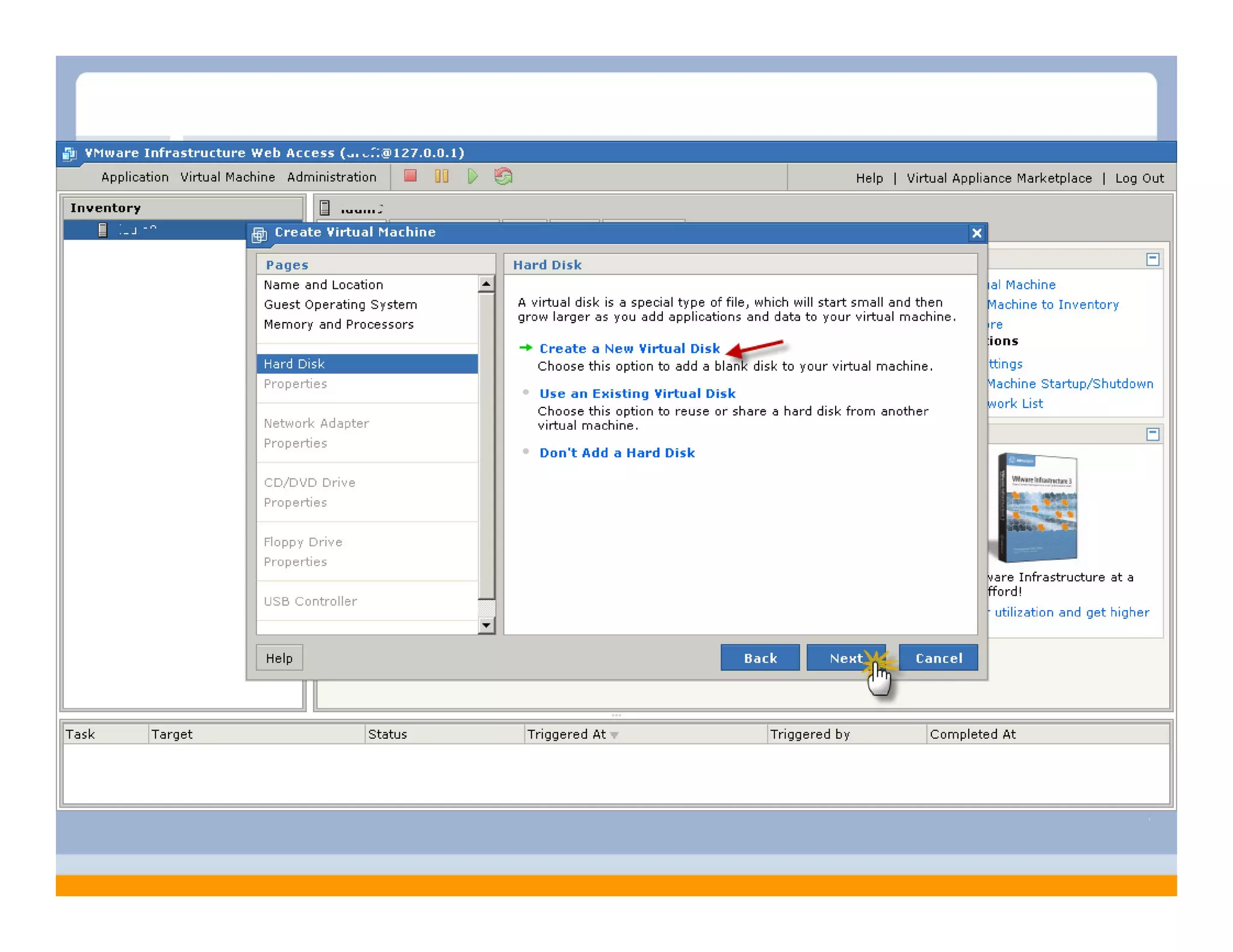Click the Reset virtual machine icon
Image resolution: width=1233 pixels, height=952 pixels.
tap(503, 176)
